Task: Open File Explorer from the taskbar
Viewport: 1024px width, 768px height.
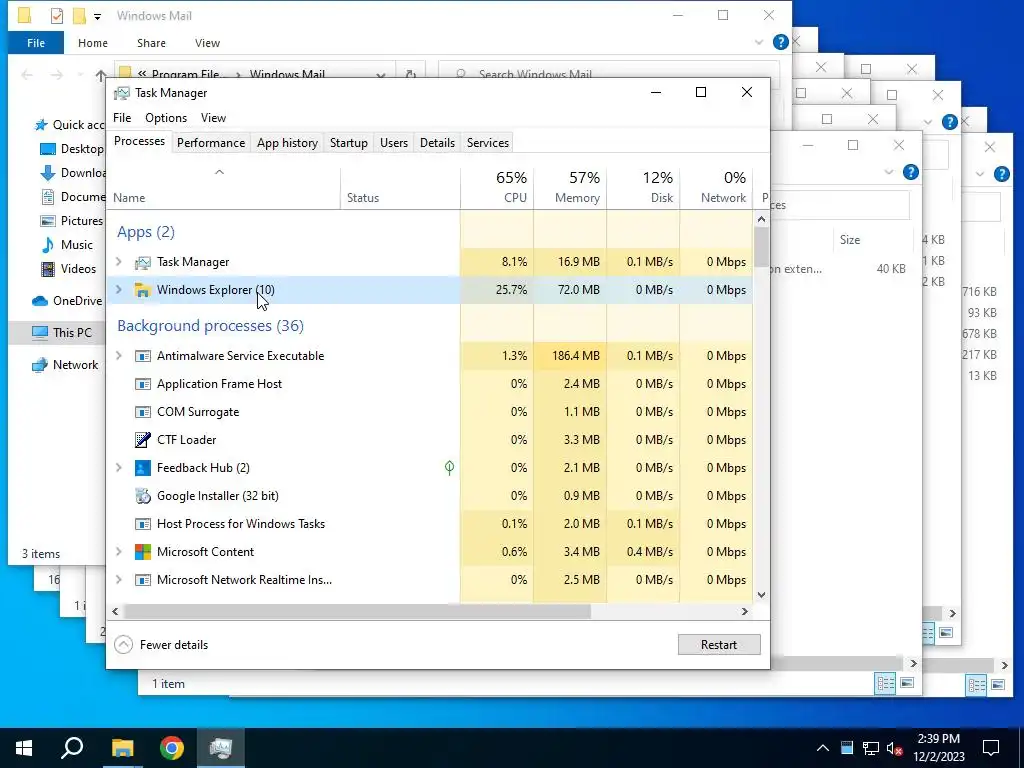Action: coord(122,748)
